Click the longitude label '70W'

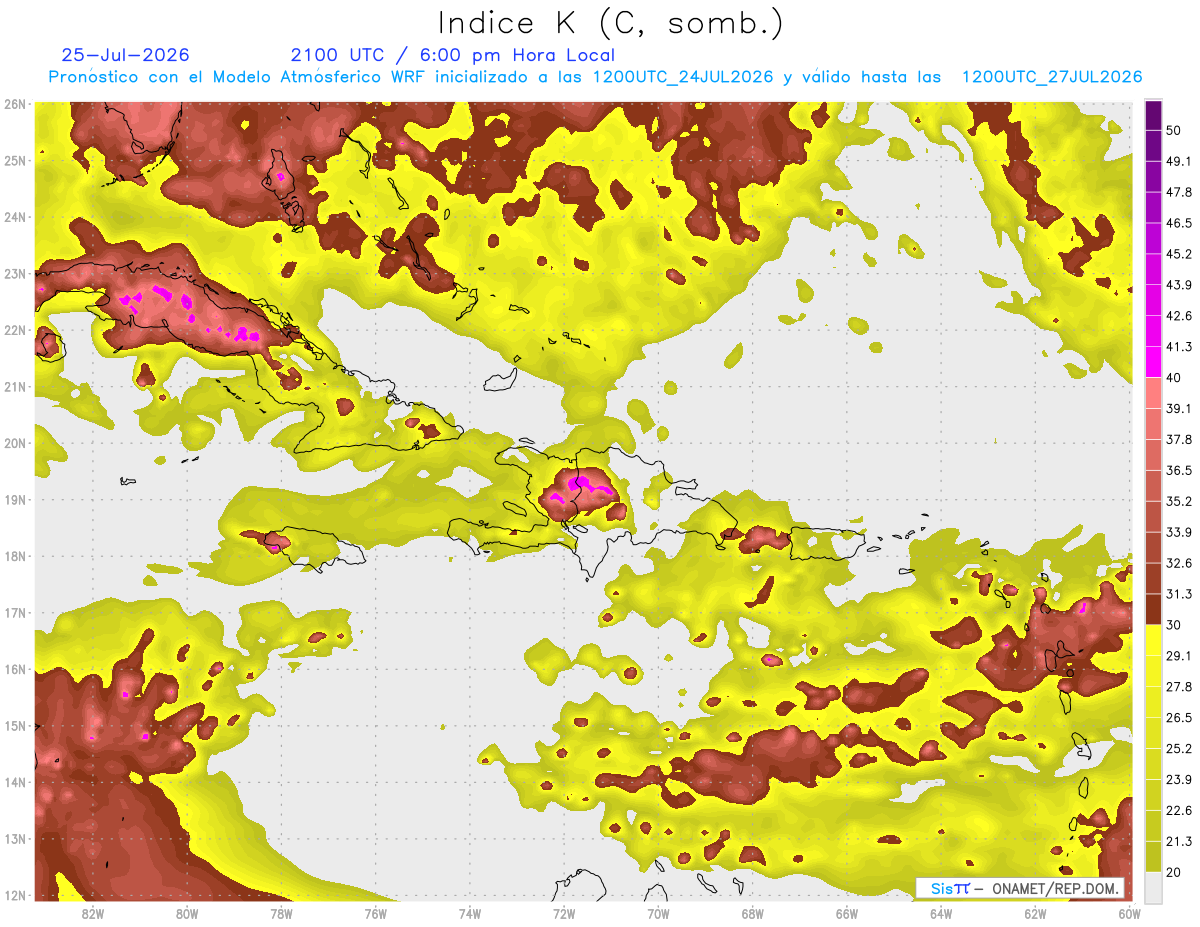pyautogui.click(x=658, y=913)
